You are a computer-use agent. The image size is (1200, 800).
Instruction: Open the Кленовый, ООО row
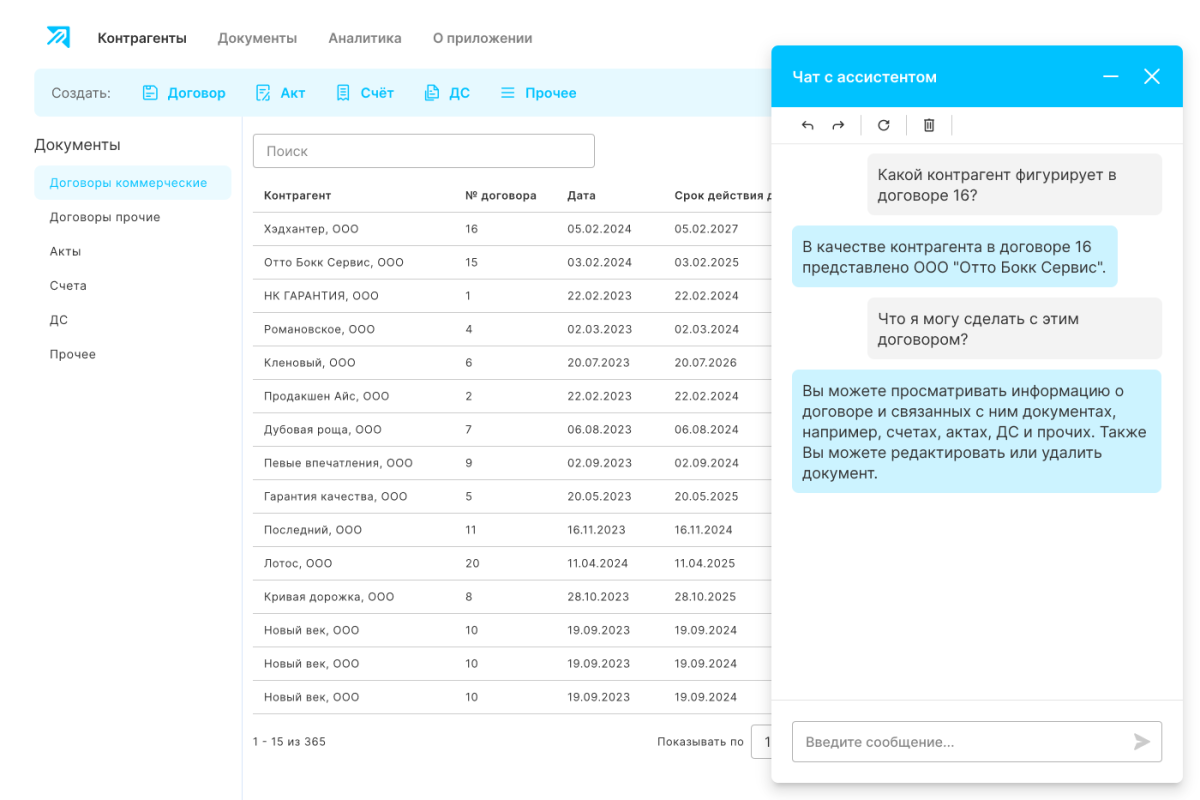[512, 363]
